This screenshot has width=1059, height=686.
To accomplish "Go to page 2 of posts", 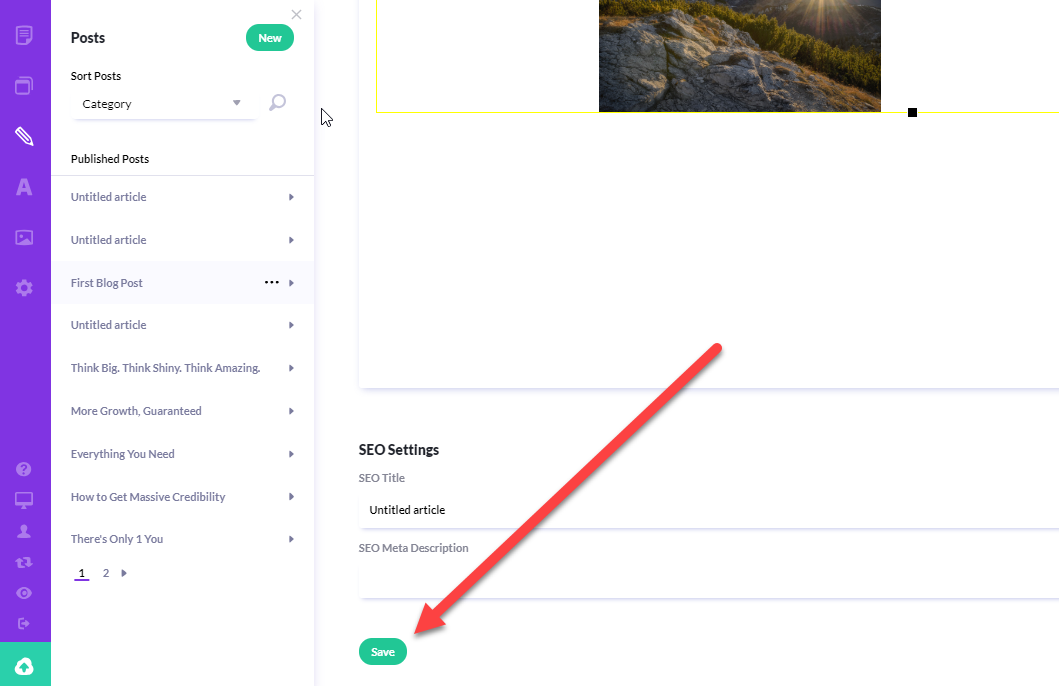I will [x=106, y=573].
